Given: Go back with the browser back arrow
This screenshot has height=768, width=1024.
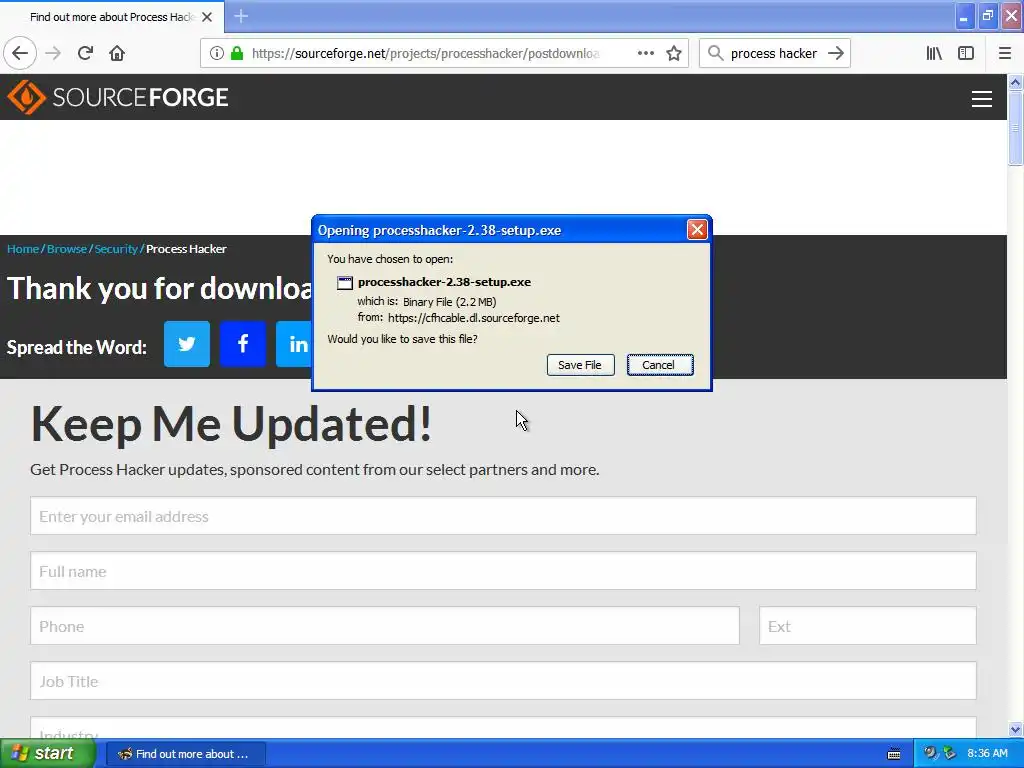Looking at the screenshot, I should click(x=20, y=54).
